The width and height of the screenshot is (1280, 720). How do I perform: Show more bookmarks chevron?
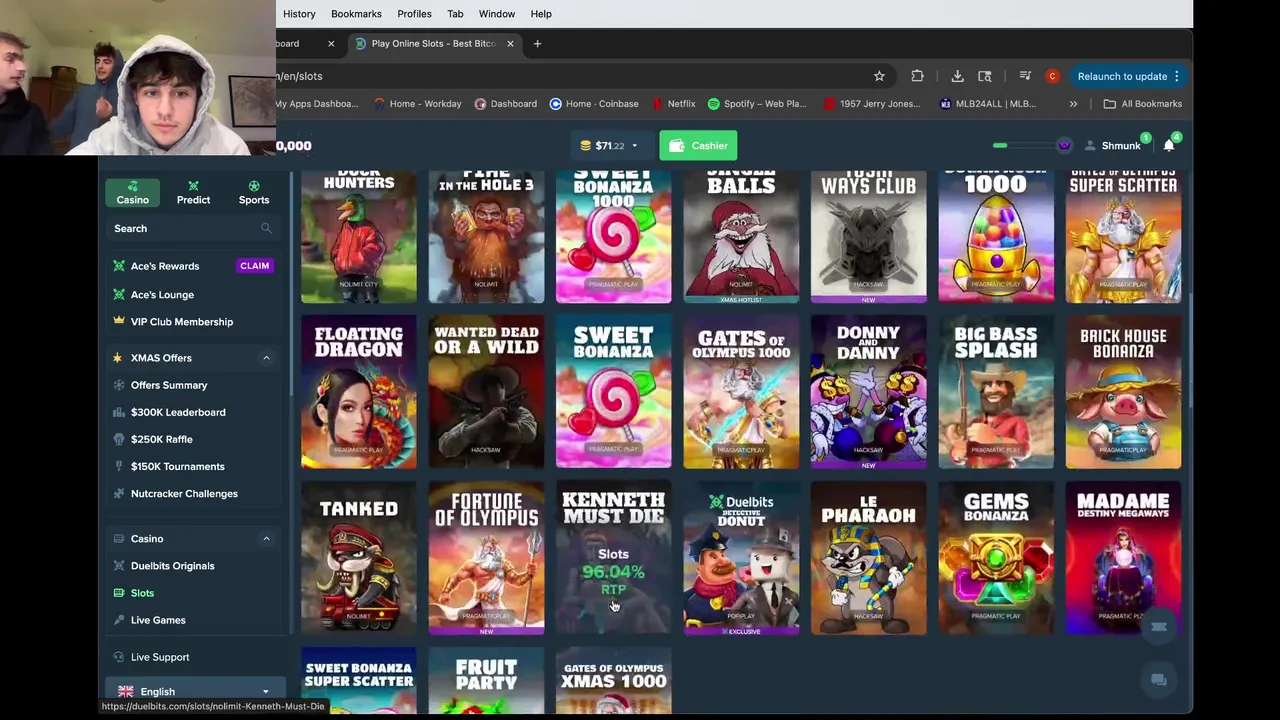pyautogui.click(x=1073, y=104)
